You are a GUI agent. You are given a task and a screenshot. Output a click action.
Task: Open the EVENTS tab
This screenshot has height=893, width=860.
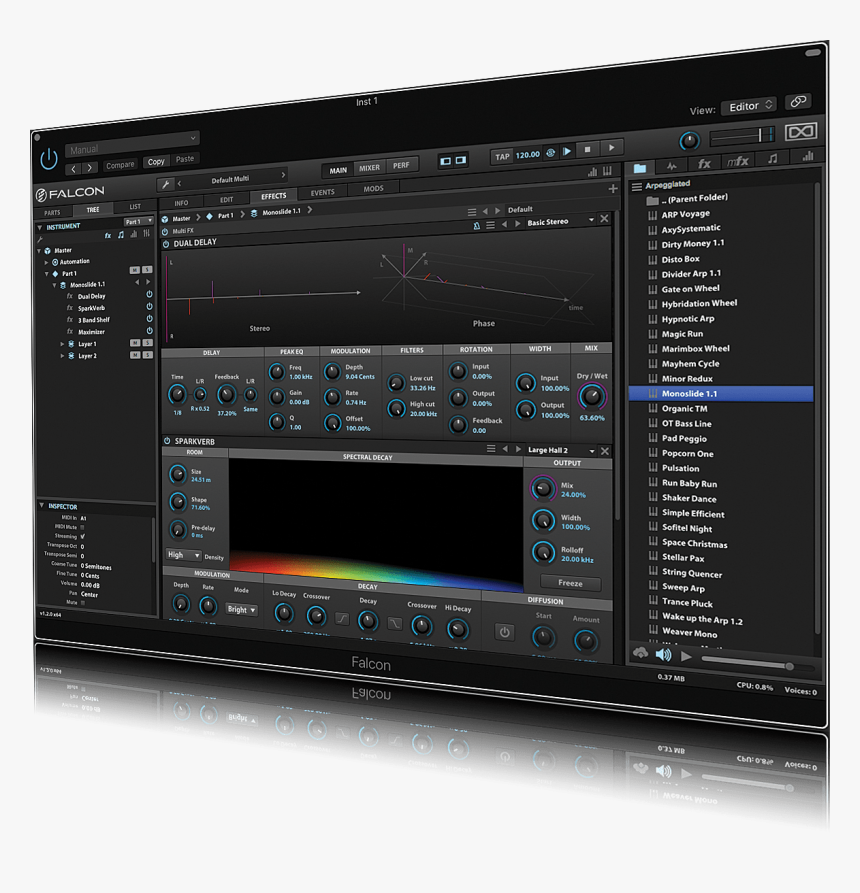click(x=322, y=192)
